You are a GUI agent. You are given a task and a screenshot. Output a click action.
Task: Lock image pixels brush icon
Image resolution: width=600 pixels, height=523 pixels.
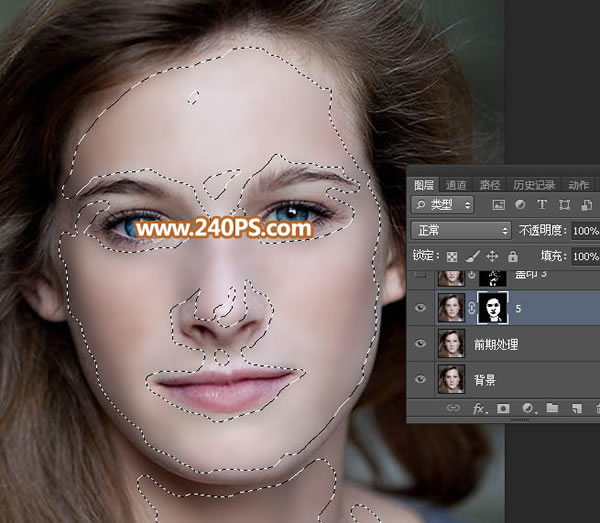point(473,256)
